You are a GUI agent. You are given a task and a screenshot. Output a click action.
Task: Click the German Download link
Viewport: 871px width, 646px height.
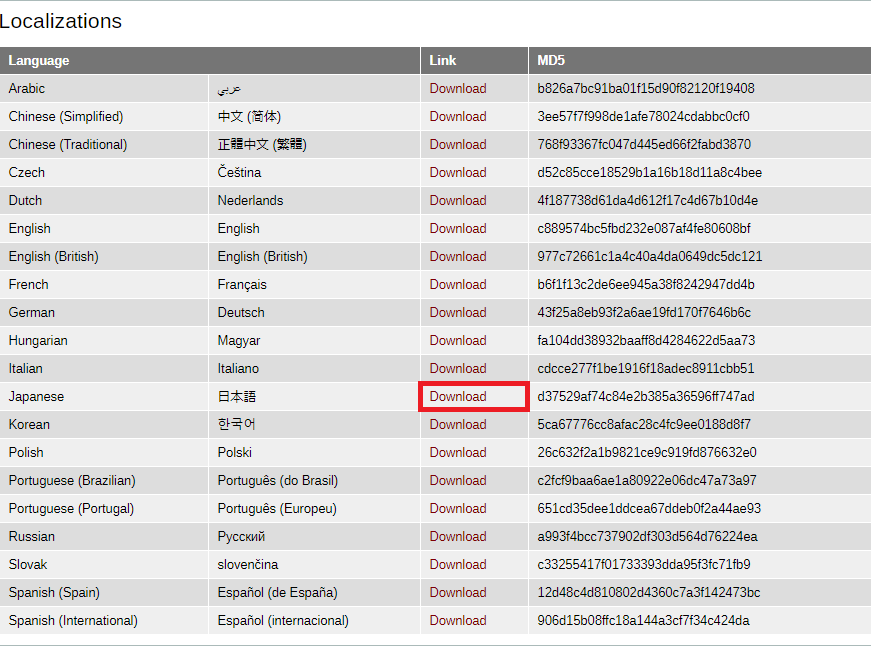click(458, 312)
